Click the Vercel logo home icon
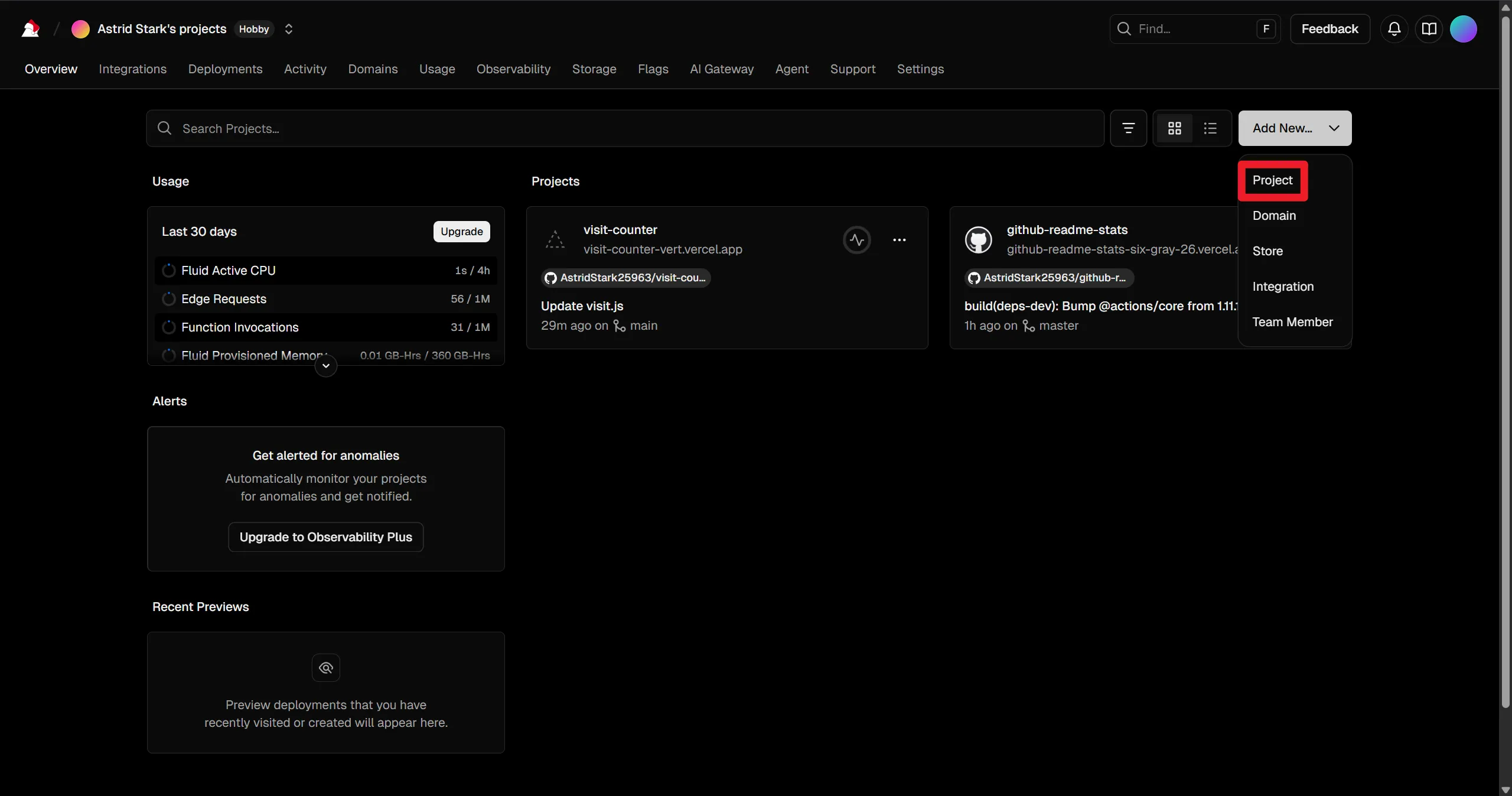 click(30, 29)
